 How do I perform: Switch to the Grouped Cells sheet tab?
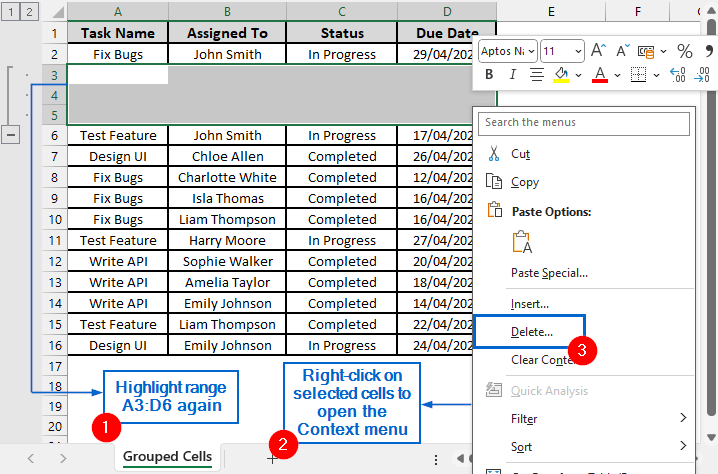click(167, 457)
